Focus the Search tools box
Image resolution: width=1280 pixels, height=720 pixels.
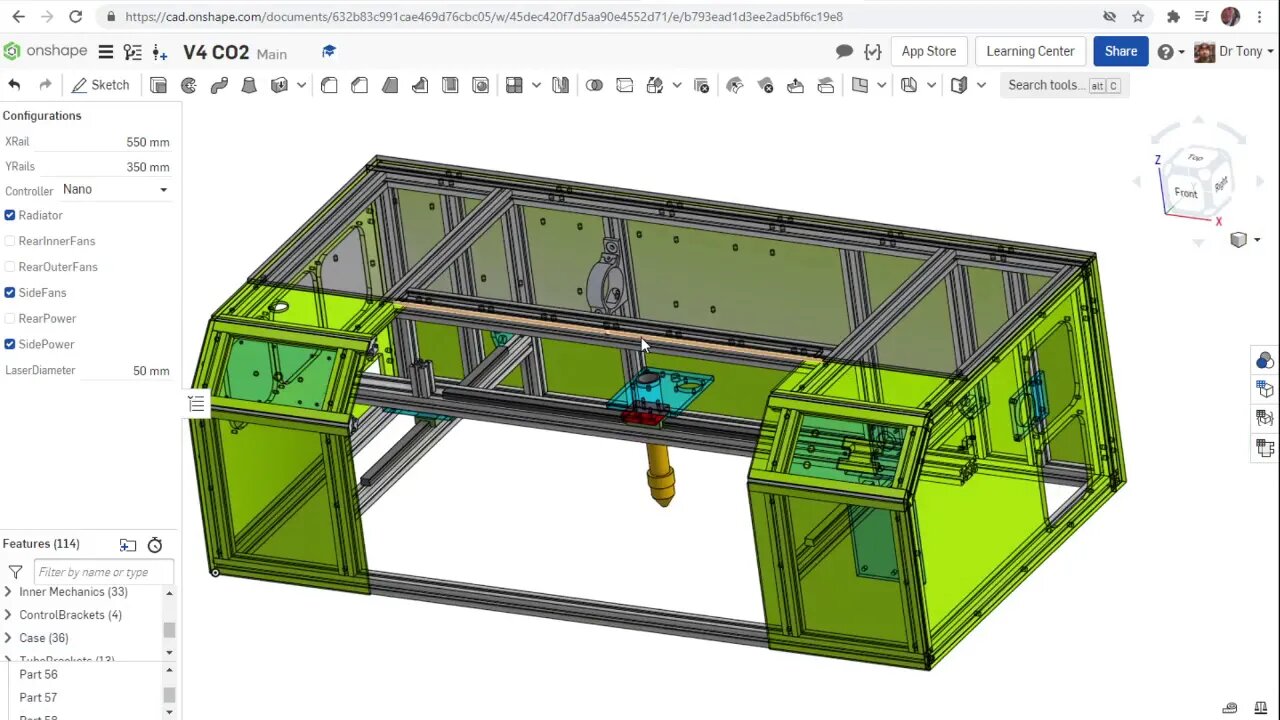coord(1063,85)
